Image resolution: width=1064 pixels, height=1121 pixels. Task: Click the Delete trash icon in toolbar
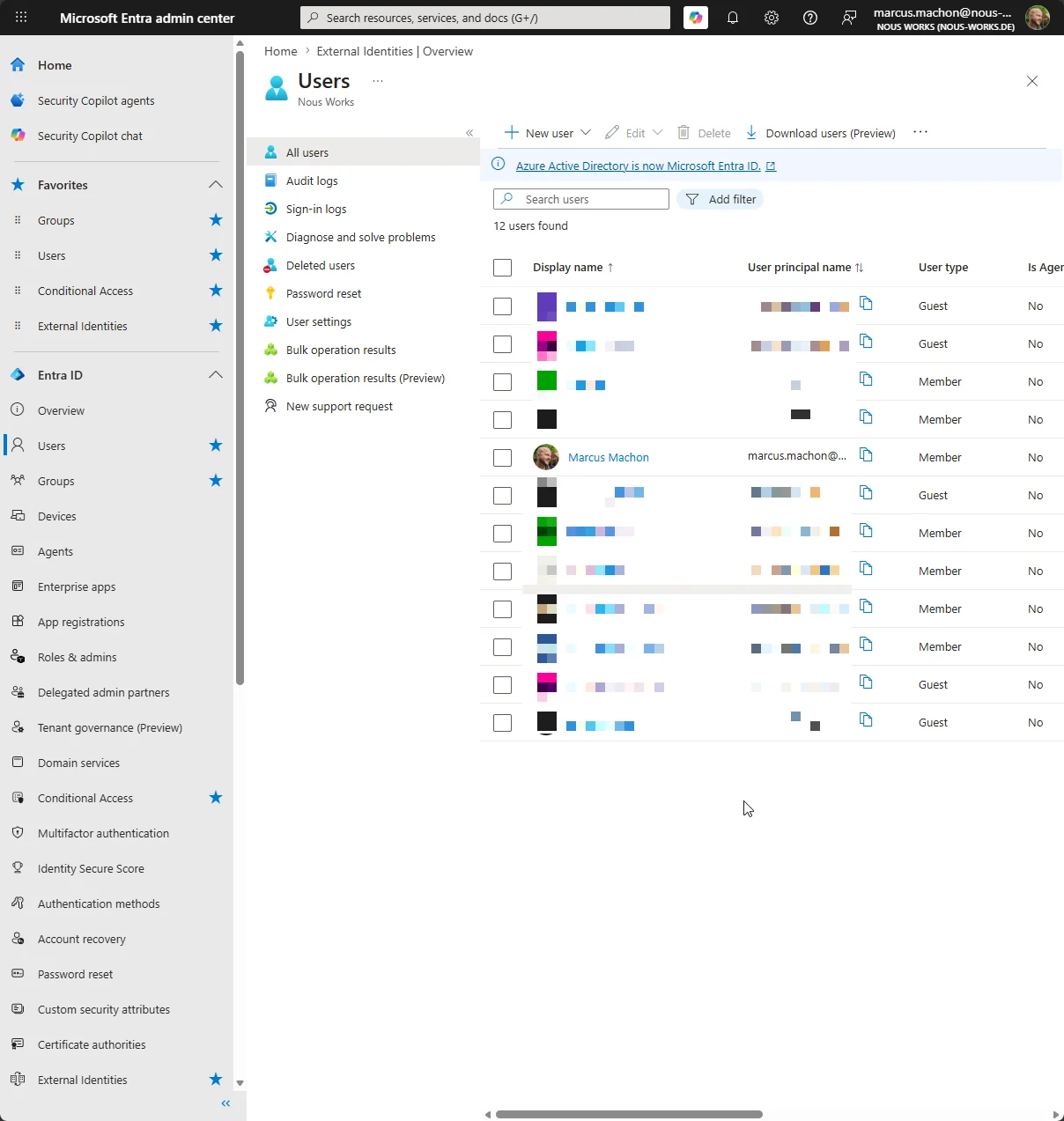click(683, 133)
